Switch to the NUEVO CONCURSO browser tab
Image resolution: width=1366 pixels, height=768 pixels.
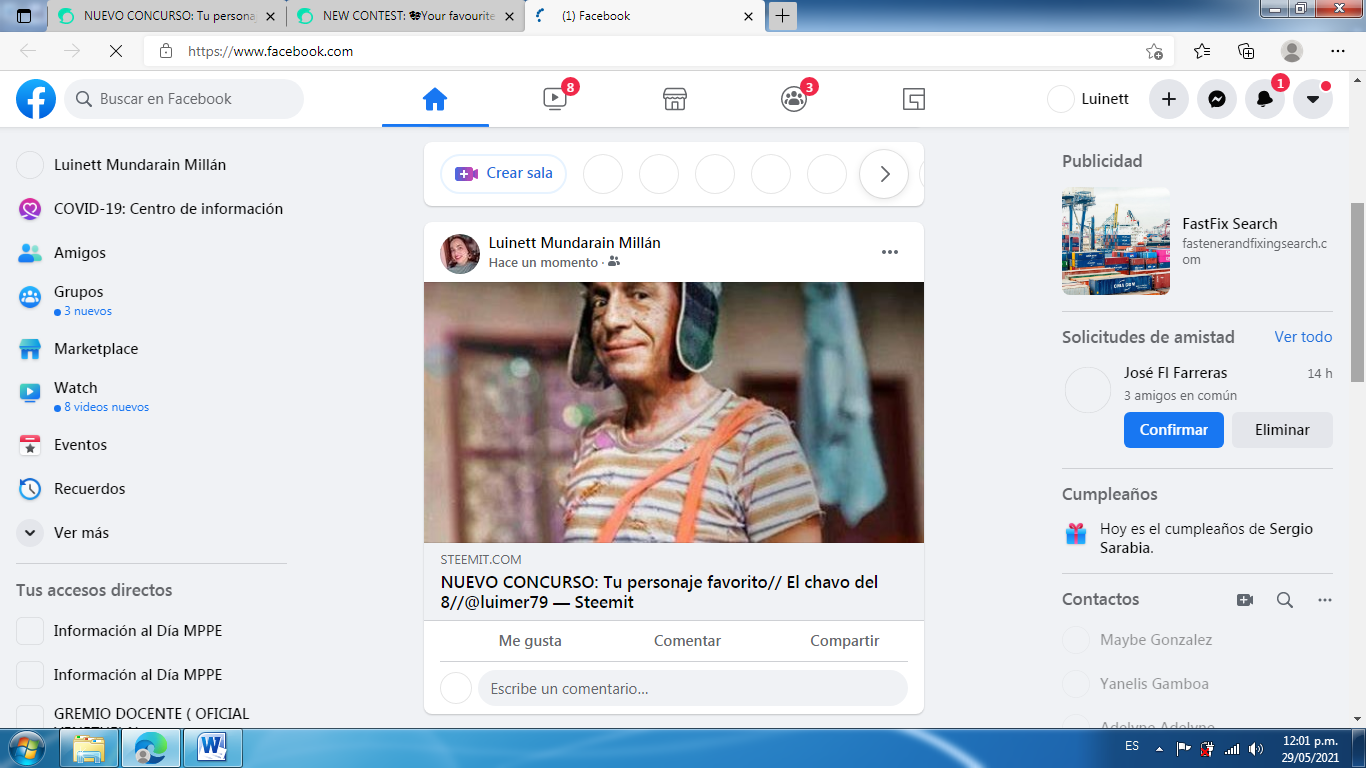point(167,16)
